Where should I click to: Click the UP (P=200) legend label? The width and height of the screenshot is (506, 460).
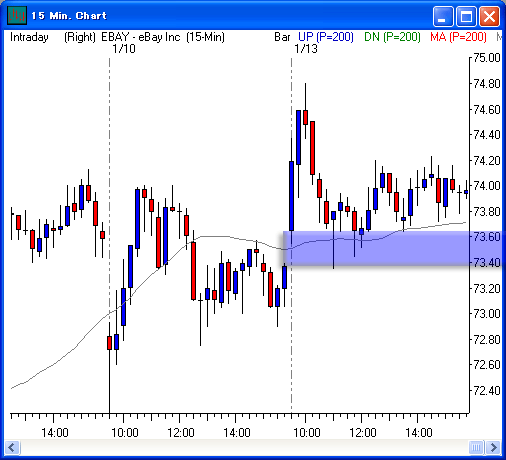[x=326, y=37]
